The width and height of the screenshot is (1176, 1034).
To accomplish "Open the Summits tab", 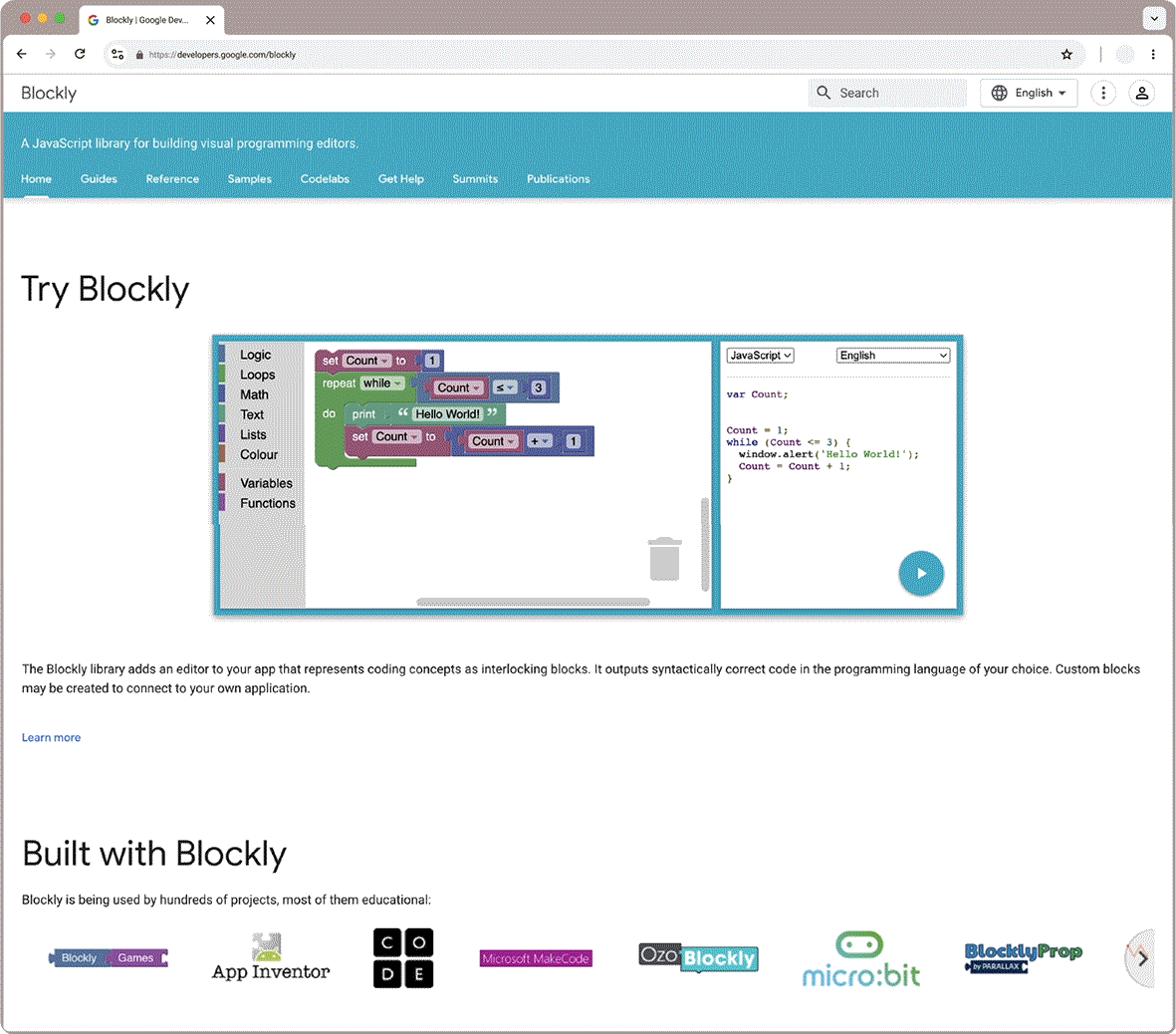I will click(475, 178).
